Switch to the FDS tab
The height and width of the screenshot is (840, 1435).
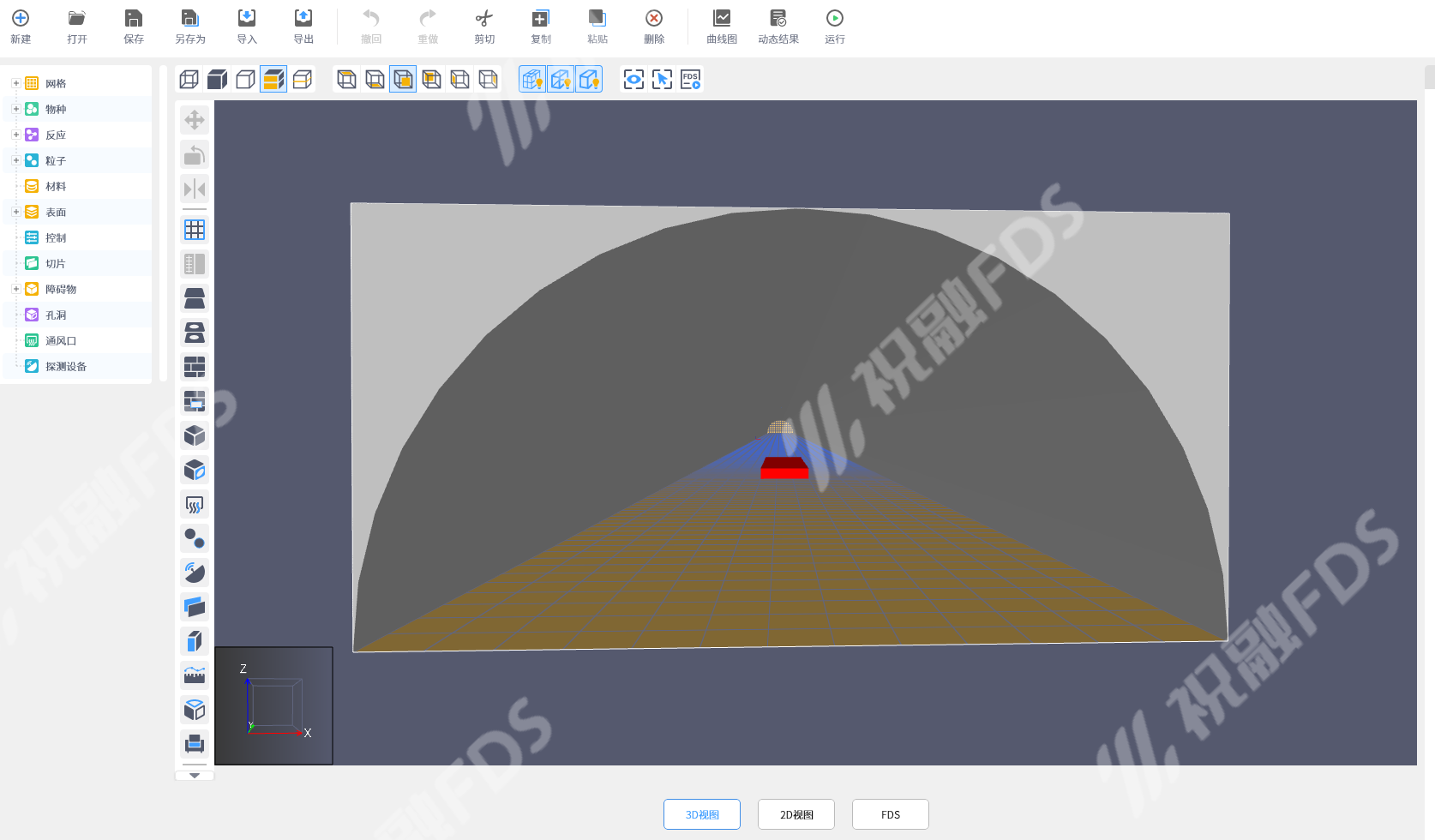[891, 814]
